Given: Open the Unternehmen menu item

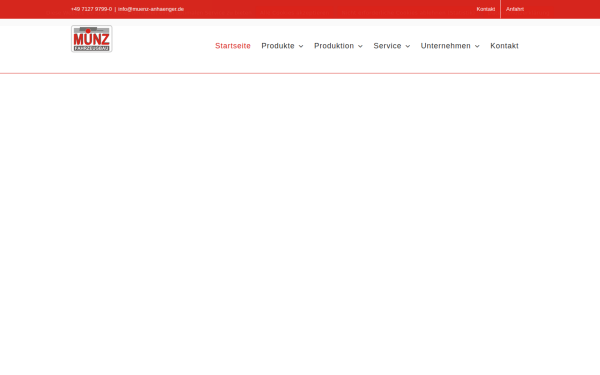Looking at the screenshot, I should pos(446,46).
